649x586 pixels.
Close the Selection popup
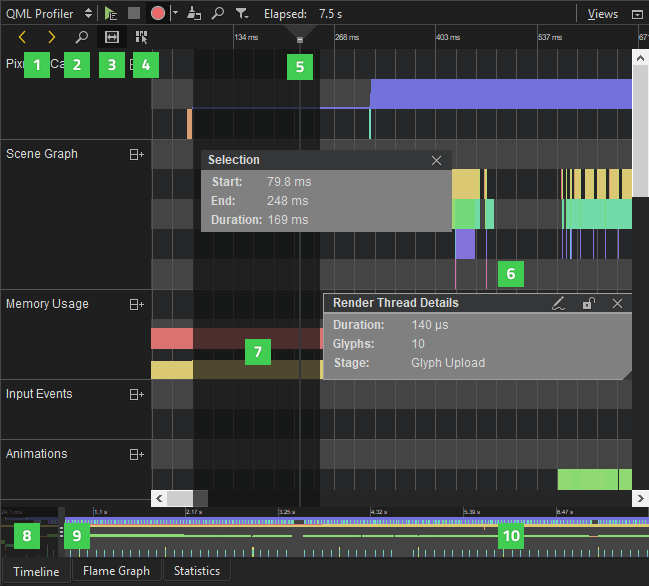pos(436,160)
